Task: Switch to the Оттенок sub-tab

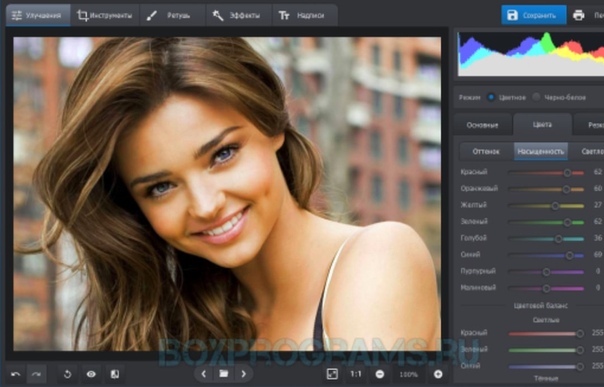Action: click(486, 151)
